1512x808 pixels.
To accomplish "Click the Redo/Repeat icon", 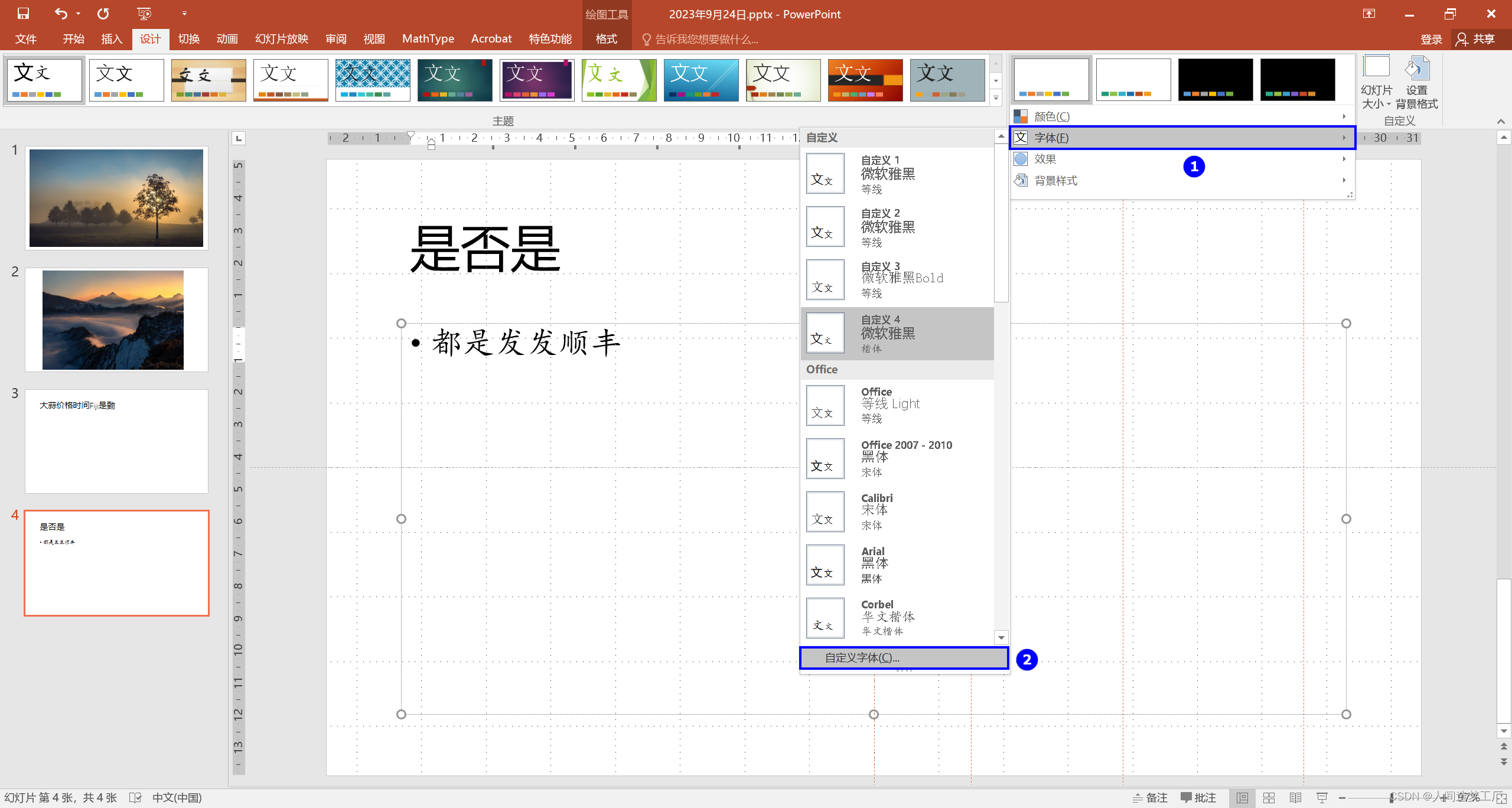I will tap(103, 14).
